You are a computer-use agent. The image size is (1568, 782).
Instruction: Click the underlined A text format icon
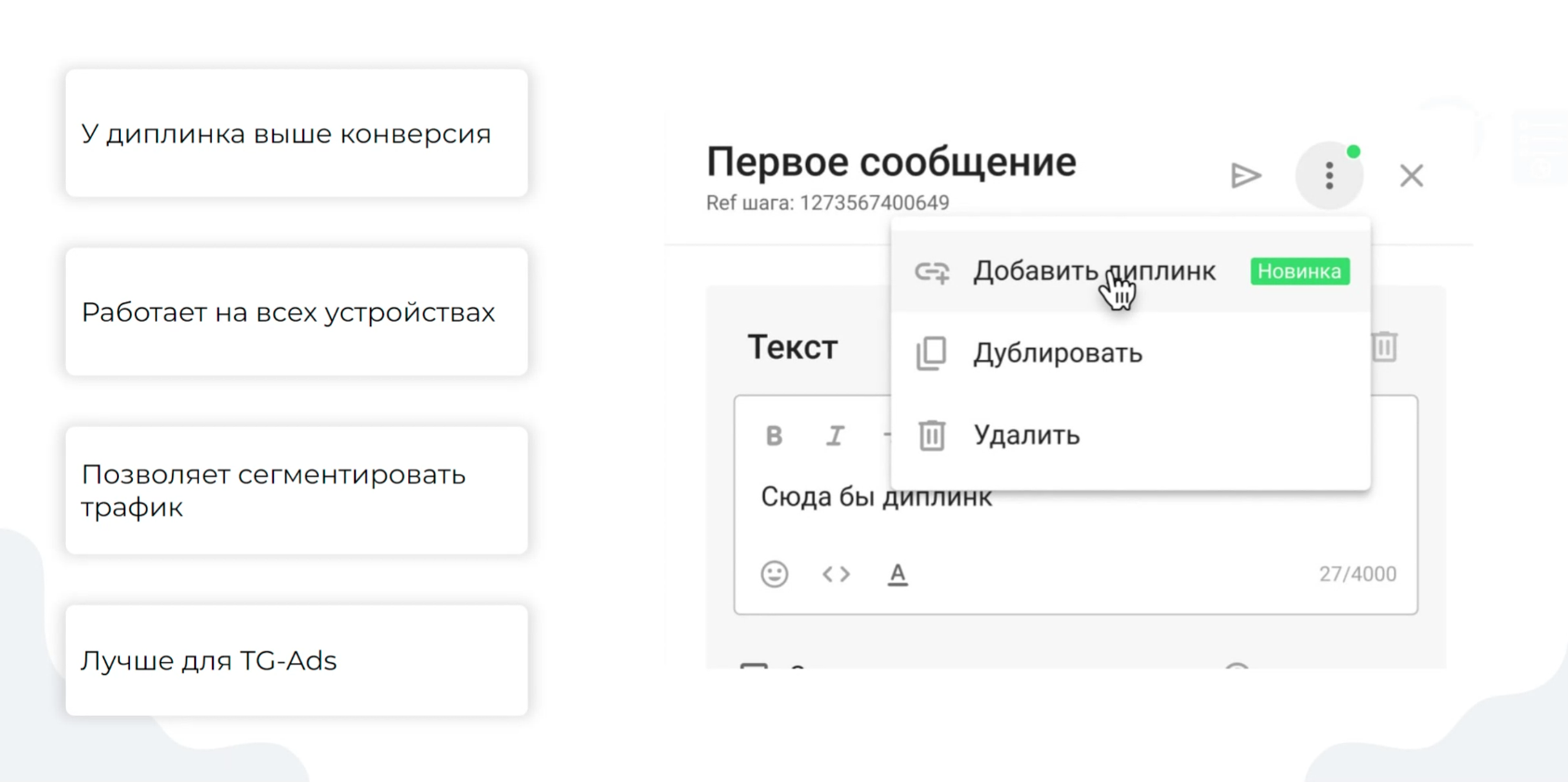[897, 574]
